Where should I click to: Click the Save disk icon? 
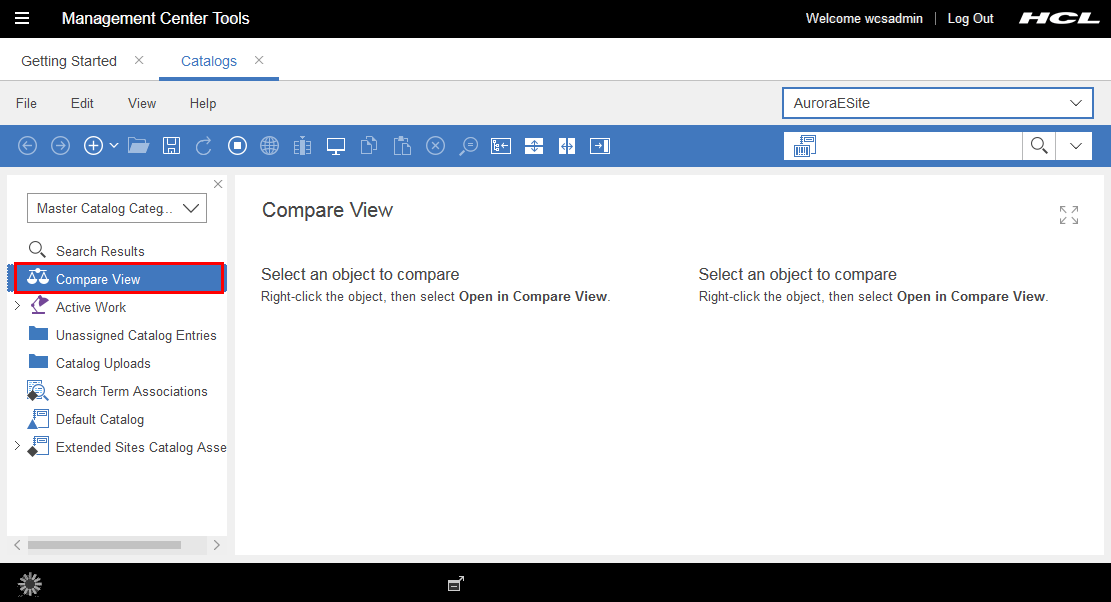click(x=171, y=146)
